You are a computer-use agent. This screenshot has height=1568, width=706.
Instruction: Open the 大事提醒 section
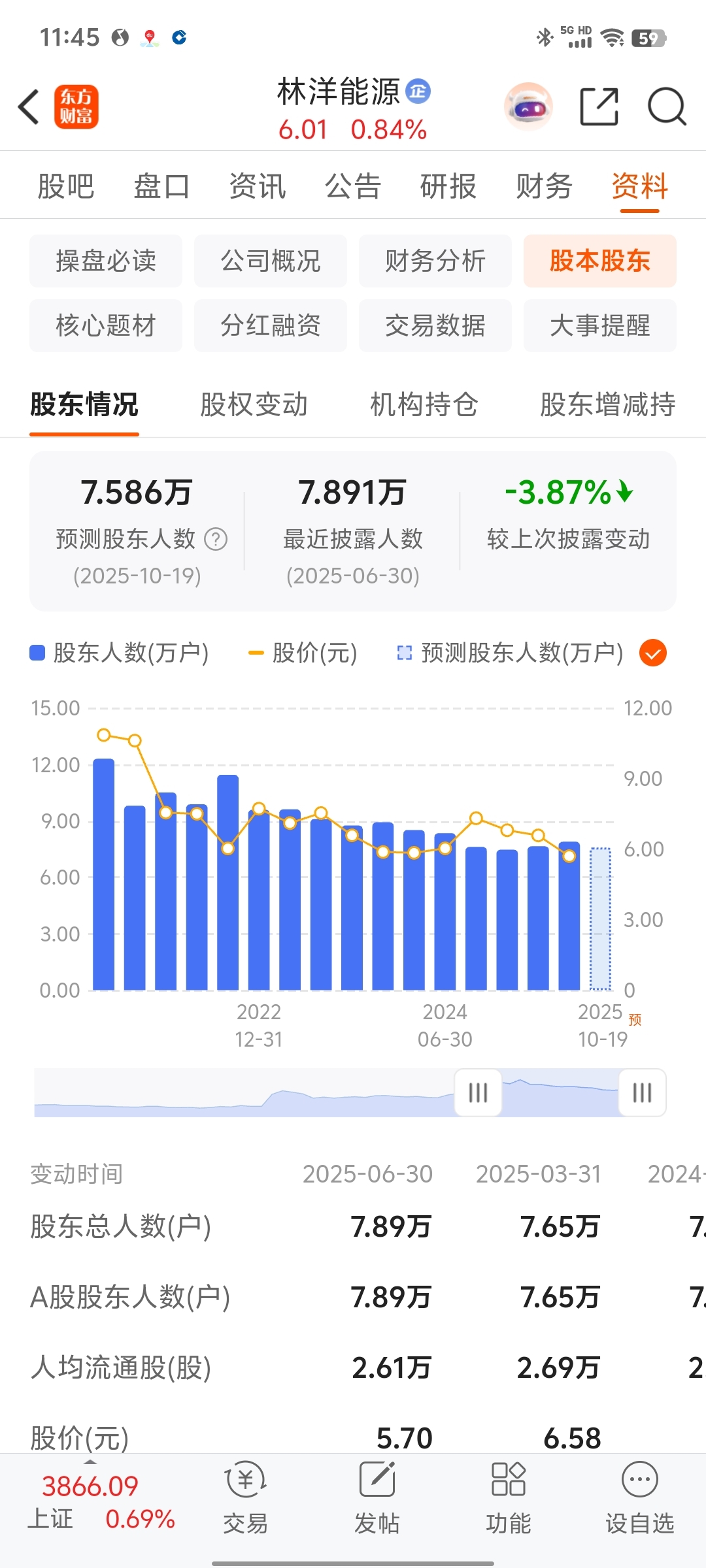pos(600,325)
